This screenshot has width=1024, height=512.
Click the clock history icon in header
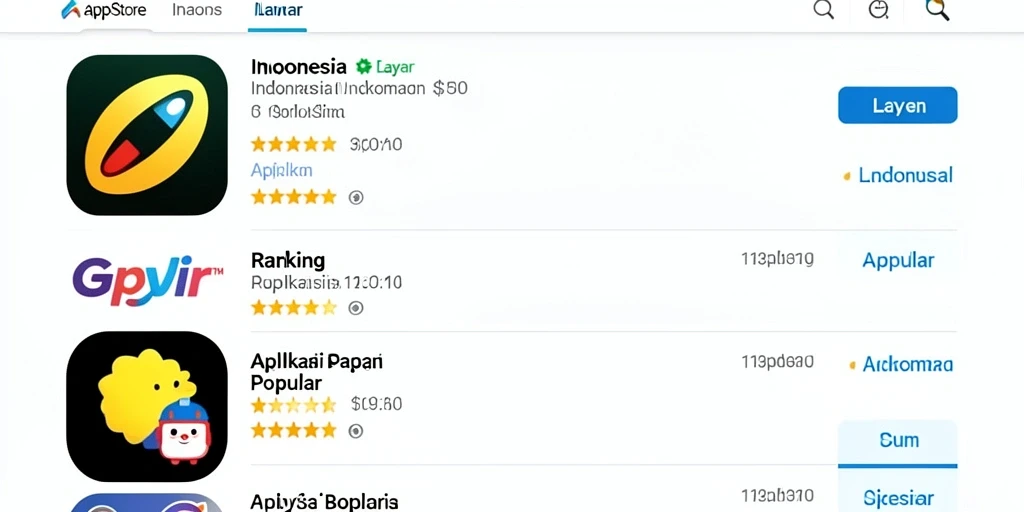coord(879,10)
